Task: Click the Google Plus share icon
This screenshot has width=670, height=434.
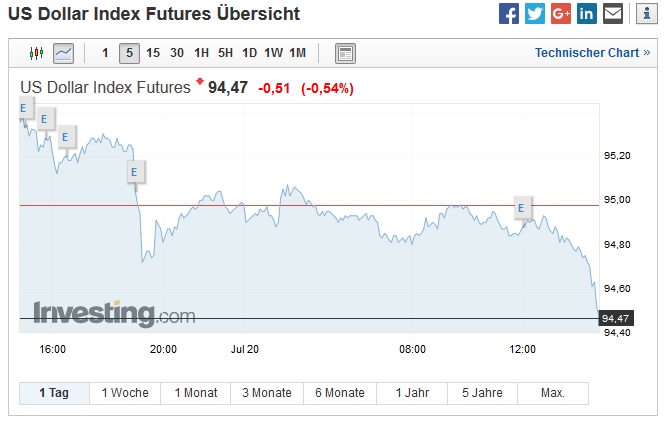Action: tap(561, 14)
